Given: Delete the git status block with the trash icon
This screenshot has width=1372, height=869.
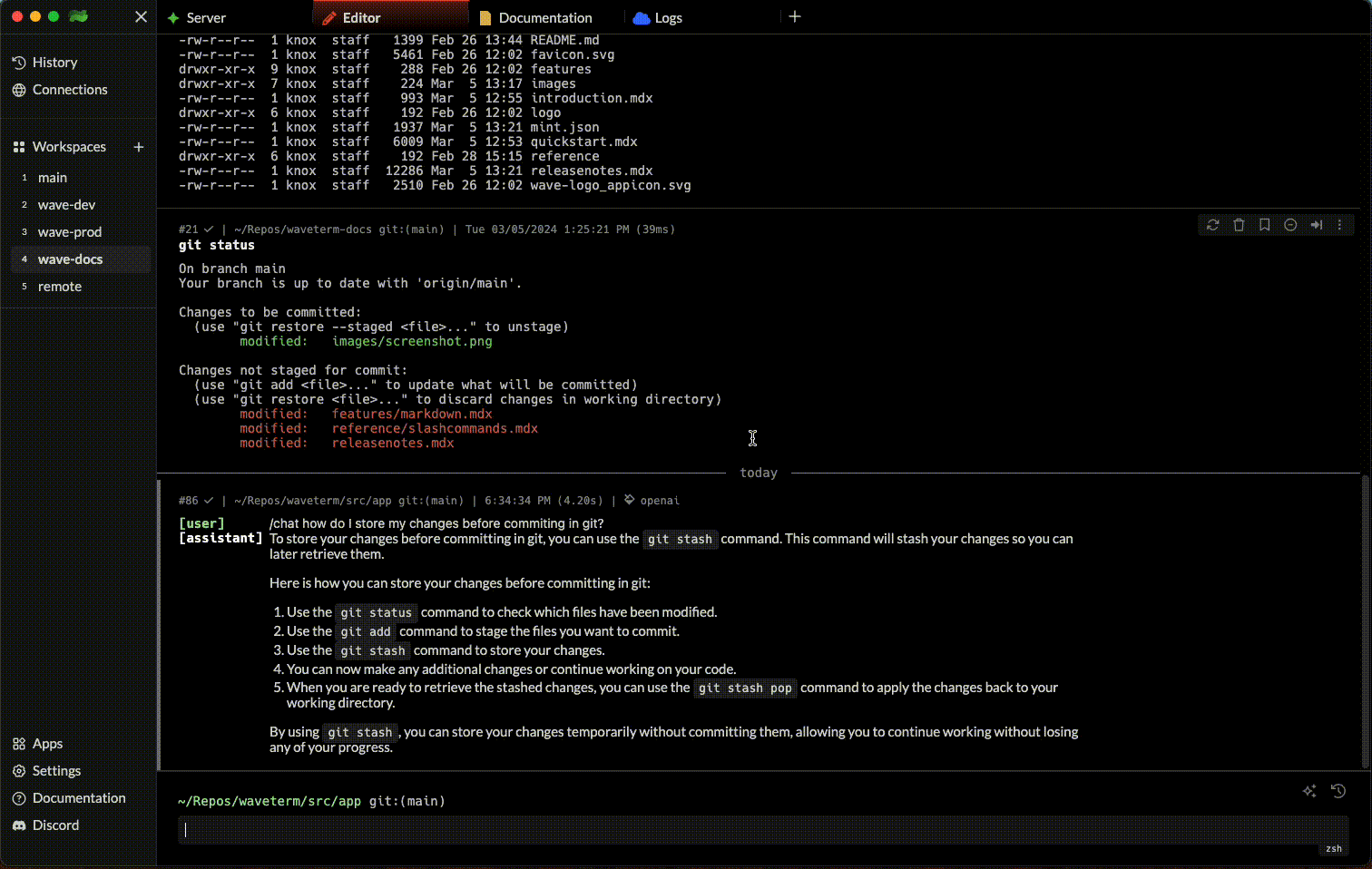Looking at the screenshot, I should (x=1239, y=225).
